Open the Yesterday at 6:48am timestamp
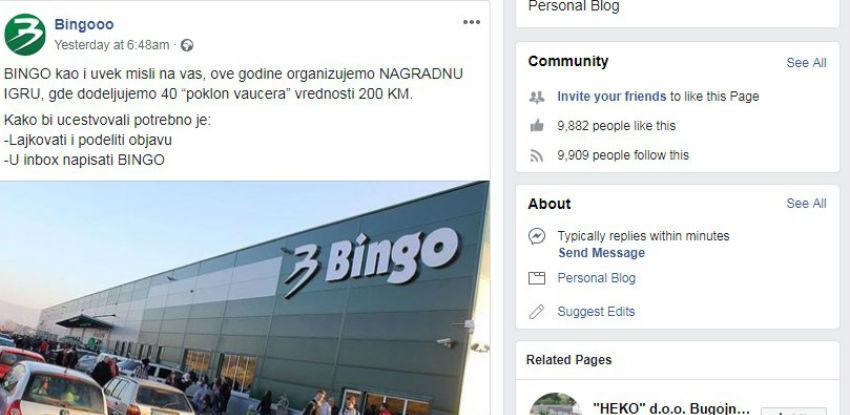 pyautogui.click(x=112, y=45)
